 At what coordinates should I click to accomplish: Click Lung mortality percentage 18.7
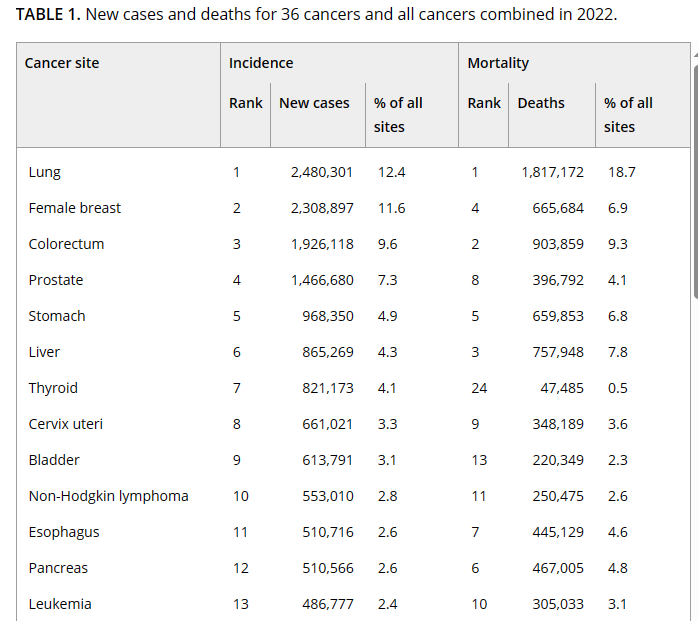point(622,172)
